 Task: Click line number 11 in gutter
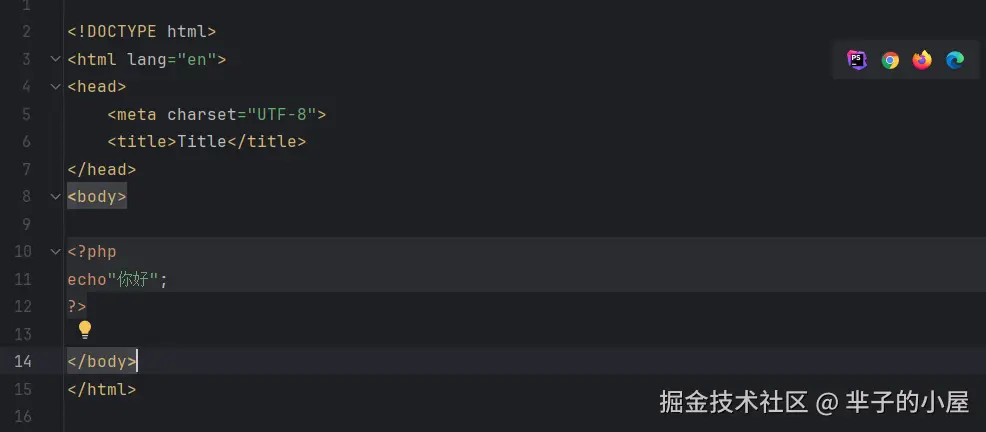(x=22, y=279)
